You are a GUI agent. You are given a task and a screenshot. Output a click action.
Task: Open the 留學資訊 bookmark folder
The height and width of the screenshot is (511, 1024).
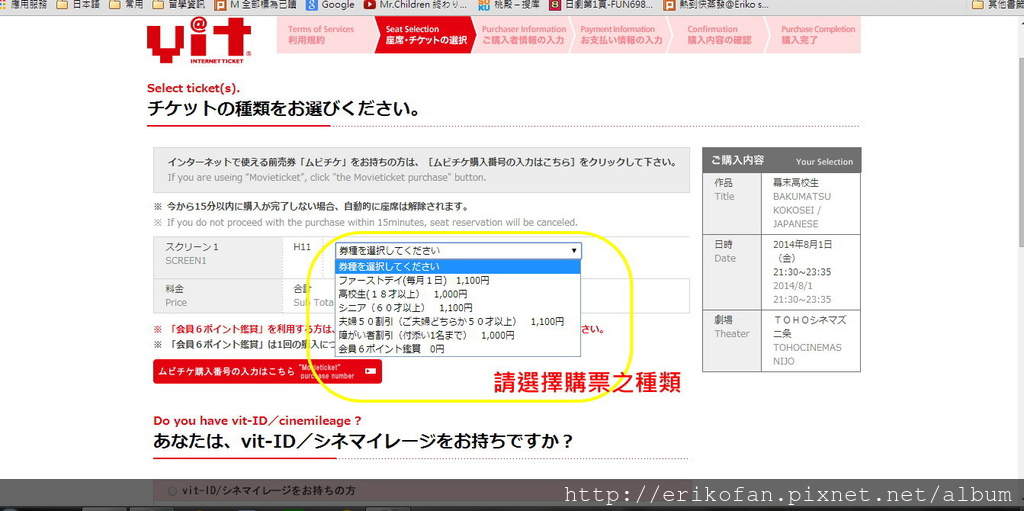179,5
